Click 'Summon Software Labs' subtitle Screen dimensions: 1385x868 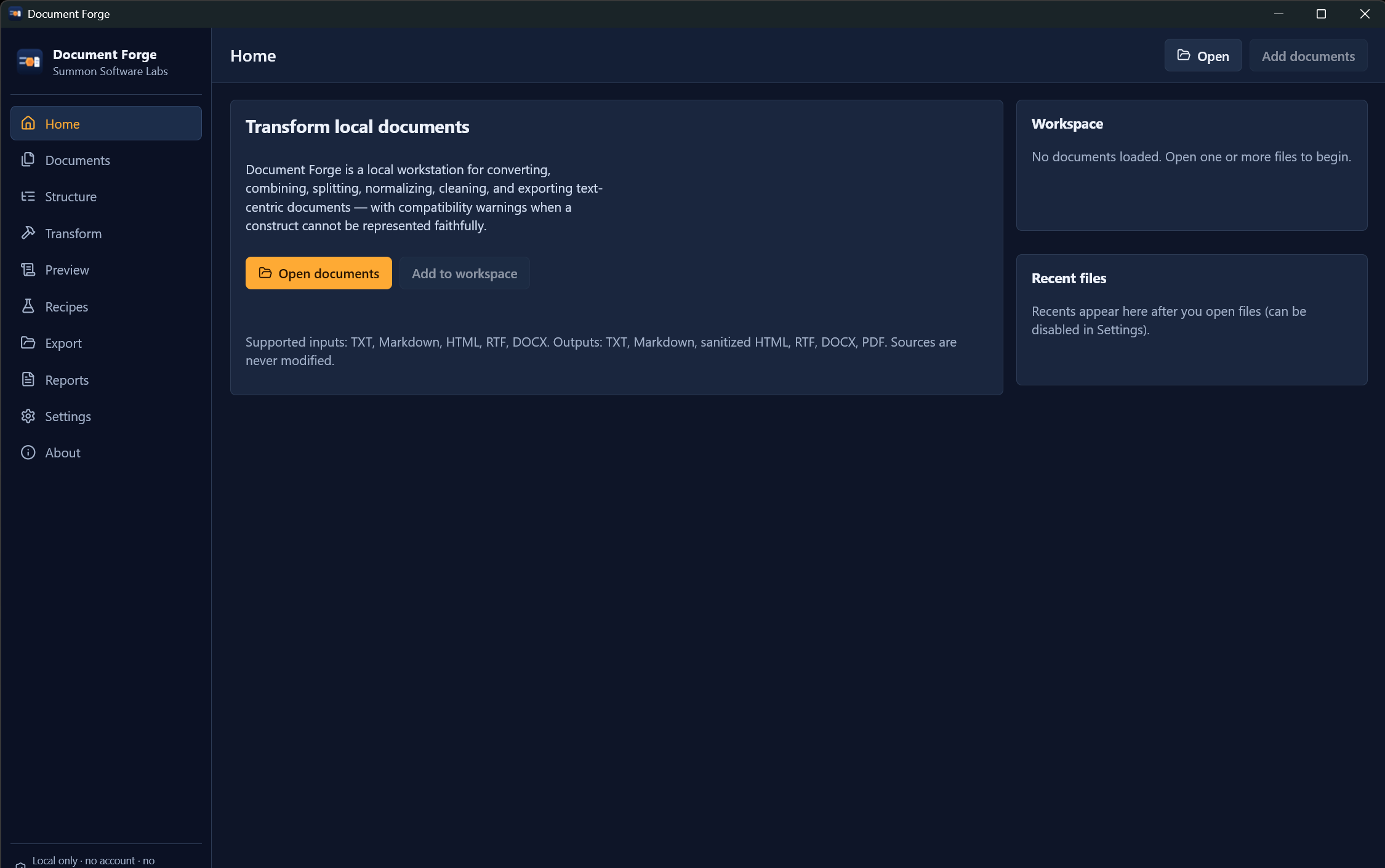click(x=110, y=71)
